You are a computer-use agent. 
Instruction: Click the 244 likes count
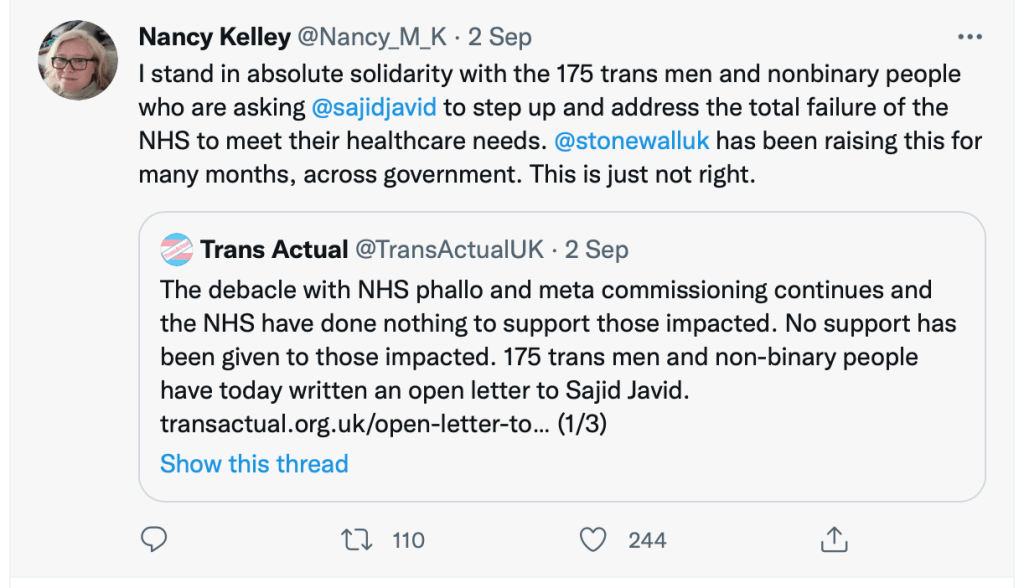647,540
